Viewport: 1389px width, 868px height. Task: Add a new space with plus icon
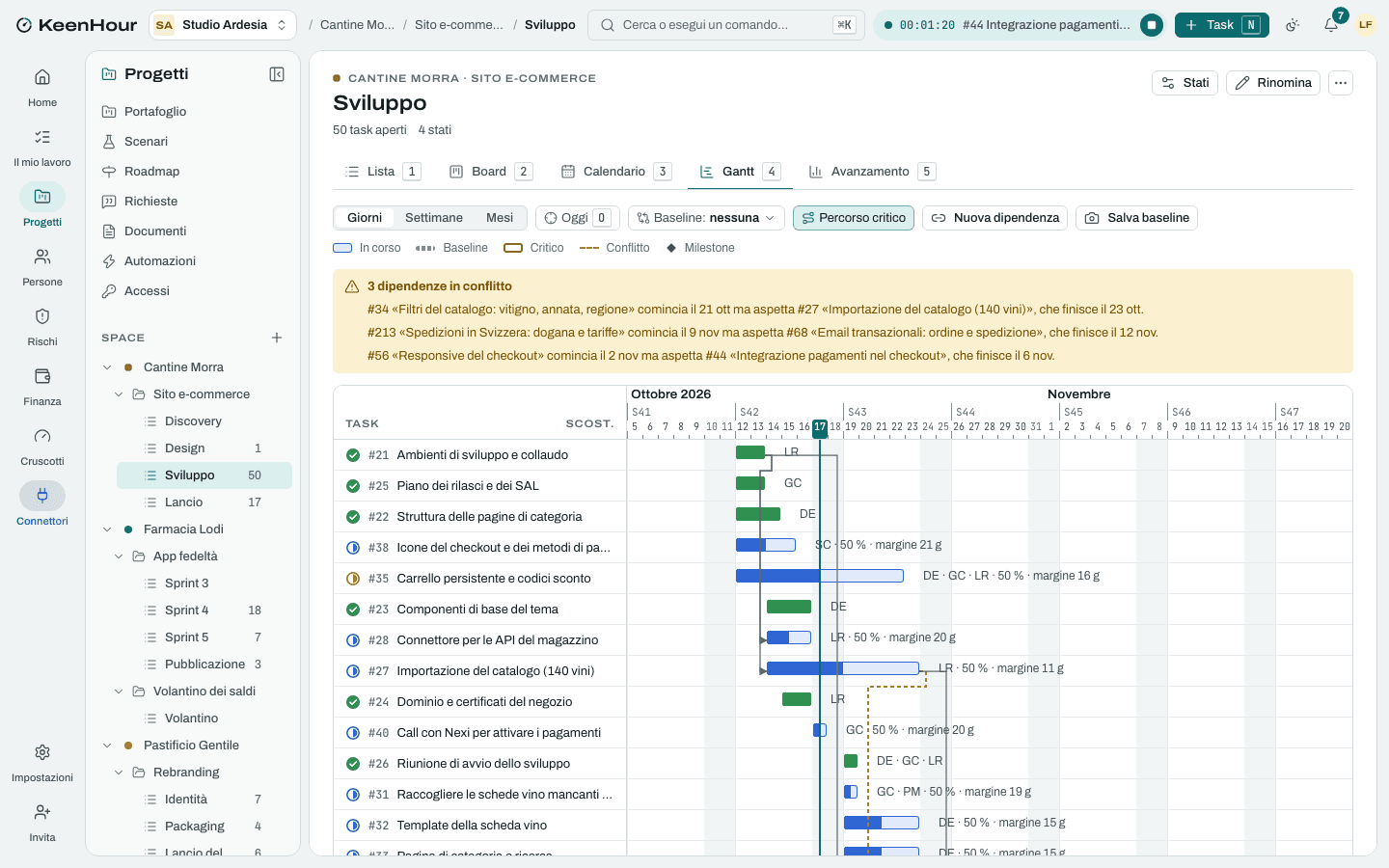[x=277, y=338]
